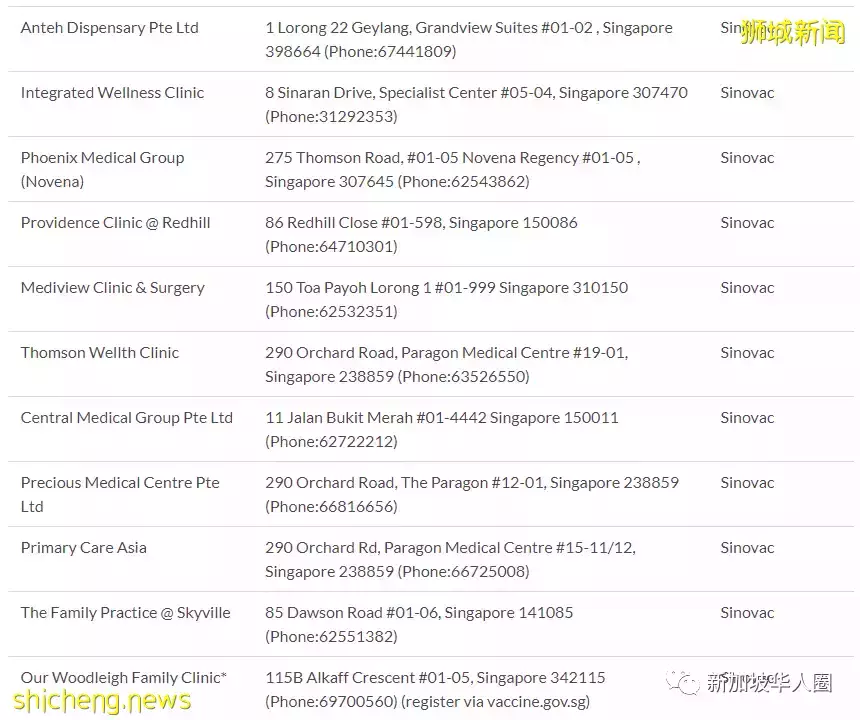
Task: Select the address "150 Toa Payoh Lorong 1 #01-999"
Action: pyautogui.click(x=380, y=288)
